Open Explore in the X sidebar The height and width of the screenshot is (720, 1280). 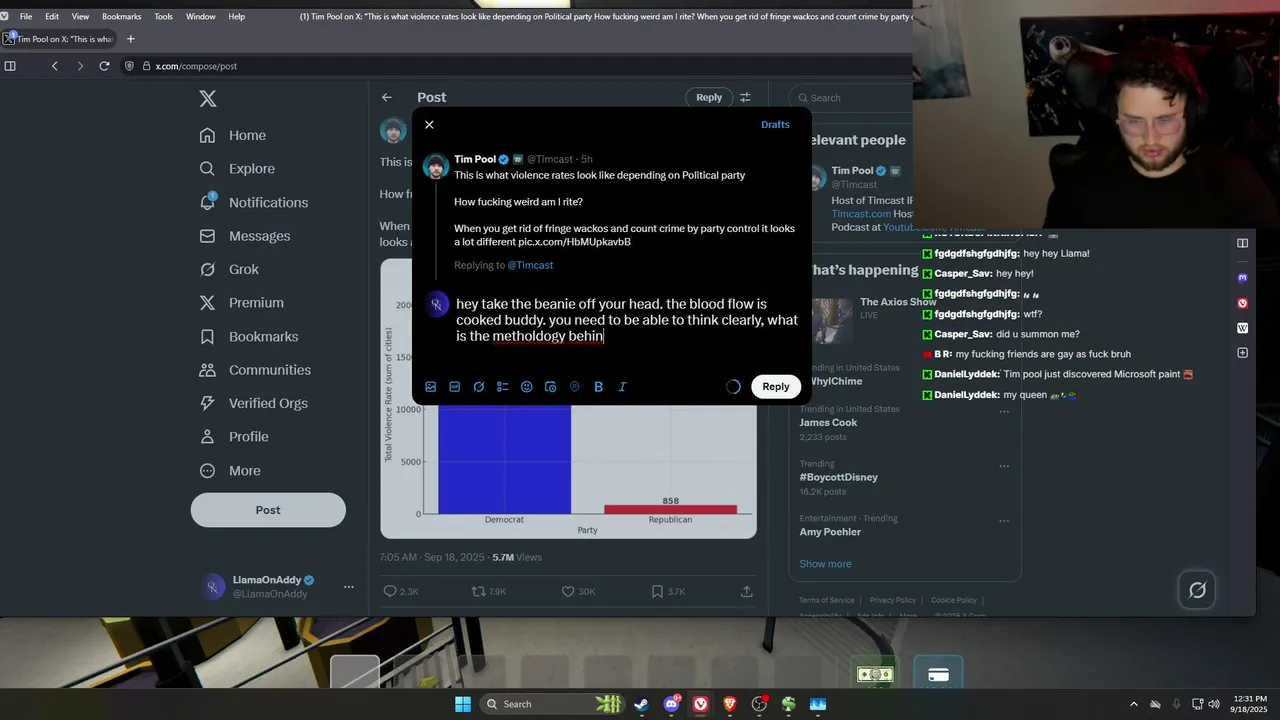pos(237,169)
